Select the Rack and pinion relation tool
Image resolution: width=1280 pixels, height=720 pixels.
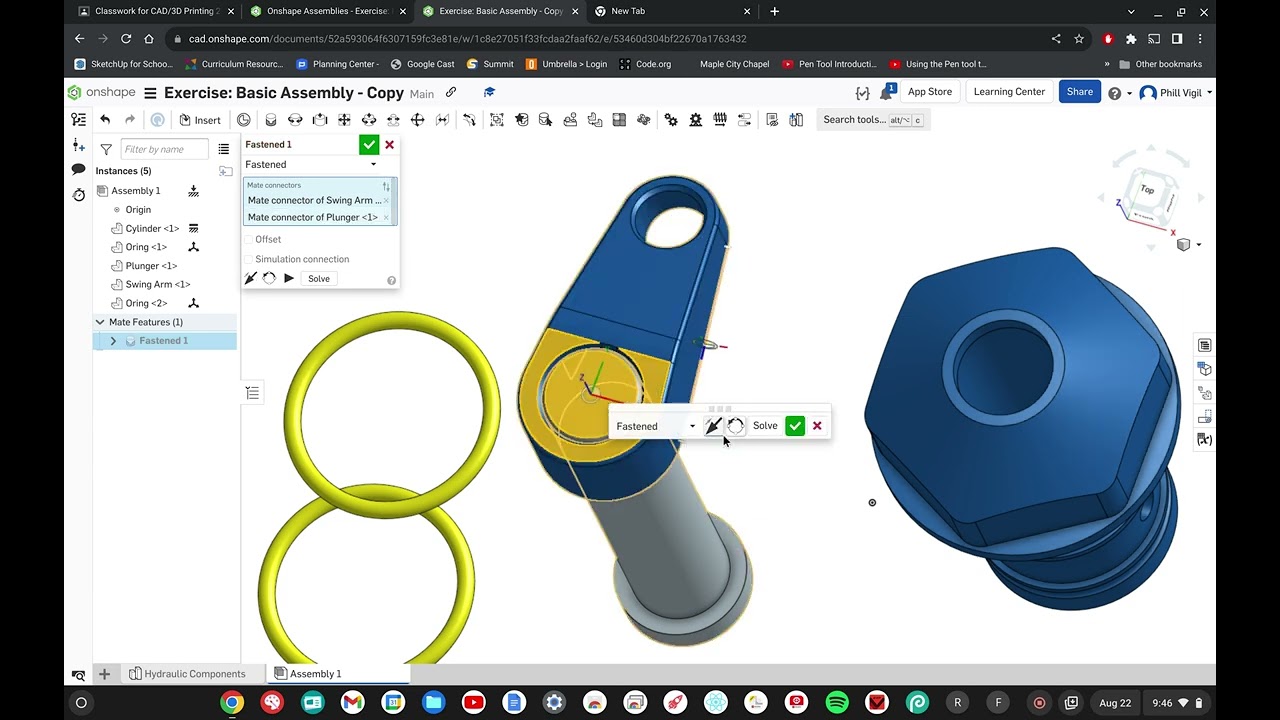pyautogui.click(x=695, y=120)
